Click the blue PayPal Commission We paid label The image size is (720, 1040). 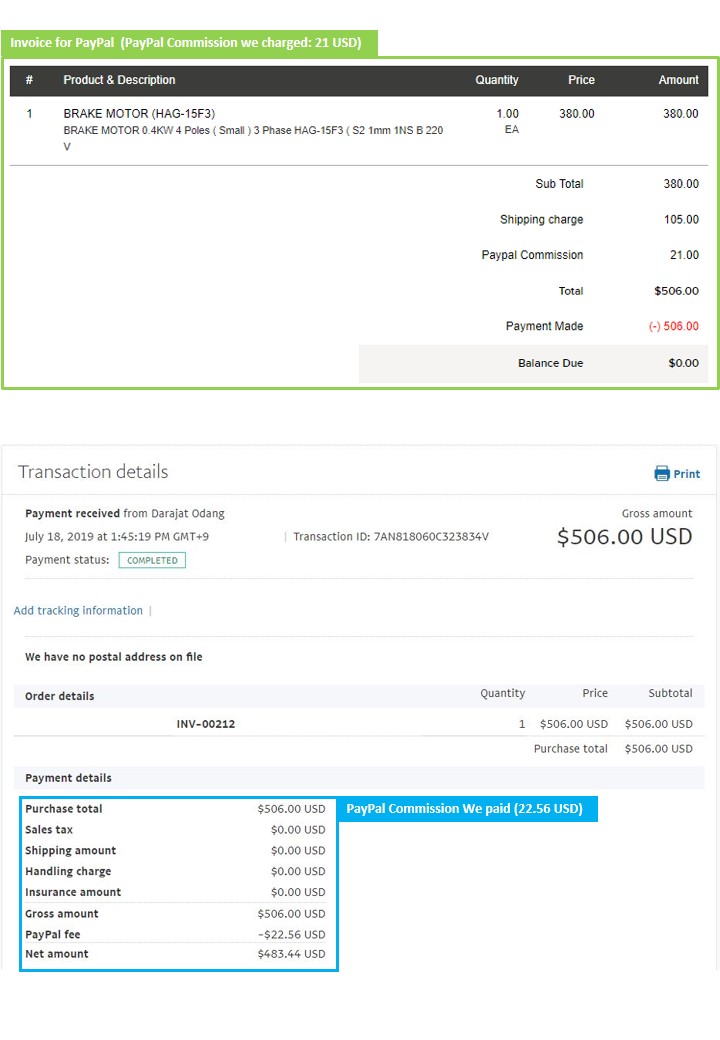tap(465, 808)
